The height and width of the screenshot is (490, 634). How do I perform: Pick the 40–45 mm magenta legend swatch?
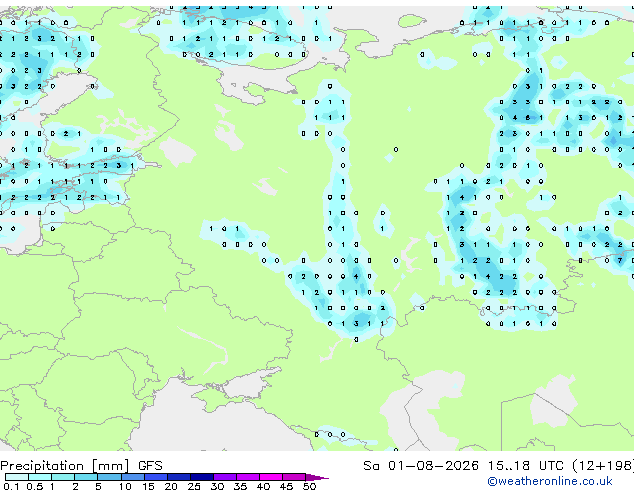click(271, 477)
